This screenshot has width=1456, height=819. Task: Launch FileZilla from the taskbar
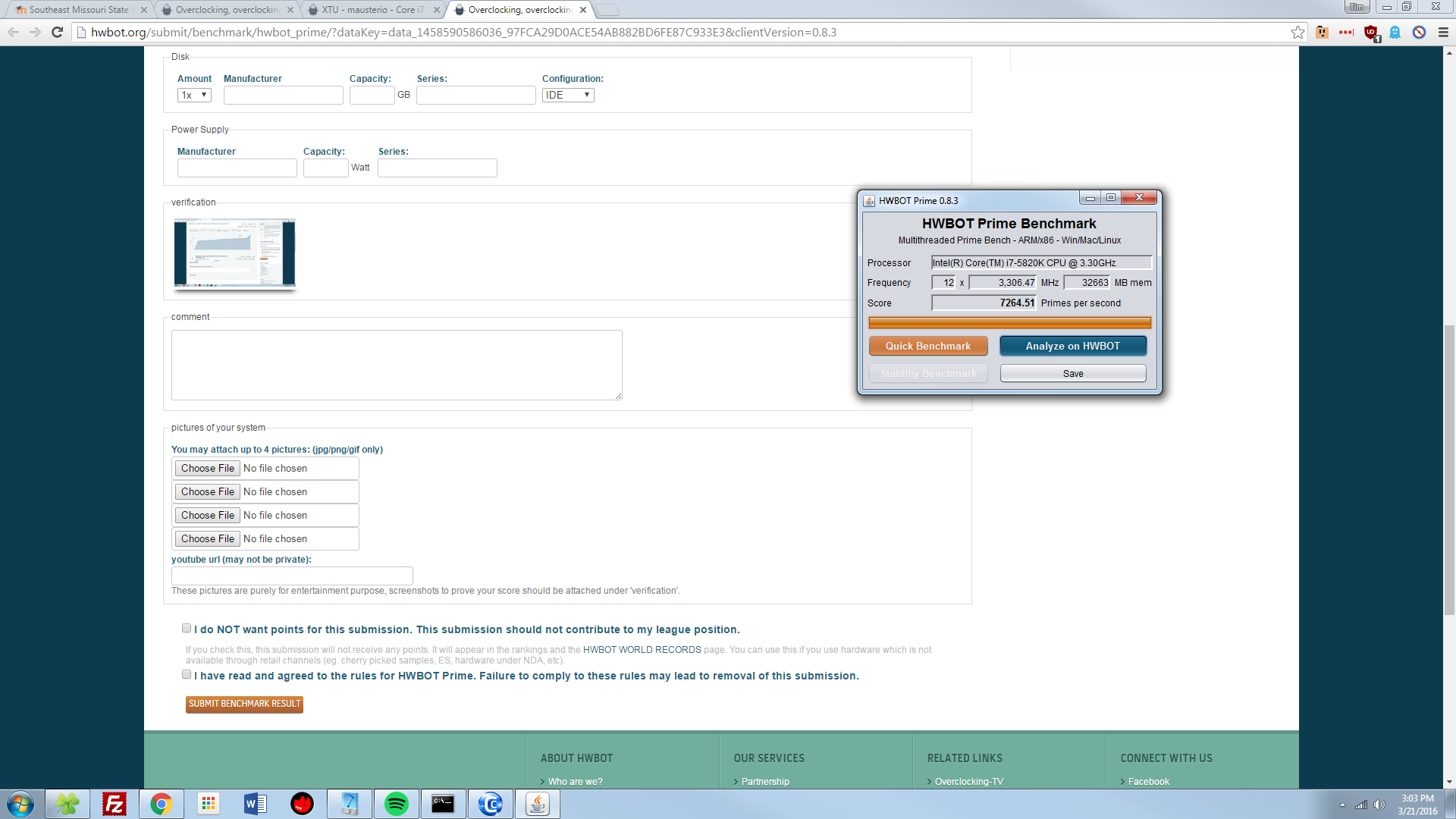(115, 804)
